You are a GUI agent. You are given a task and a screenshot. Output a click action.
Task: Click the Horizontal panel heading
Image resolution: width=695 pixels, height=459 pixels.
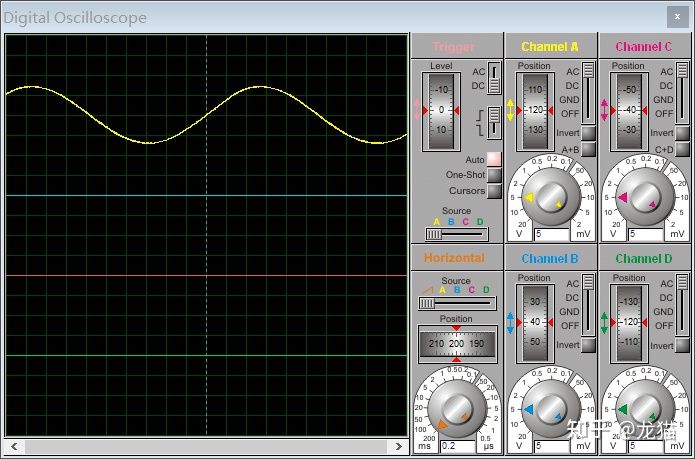[454, 258]
